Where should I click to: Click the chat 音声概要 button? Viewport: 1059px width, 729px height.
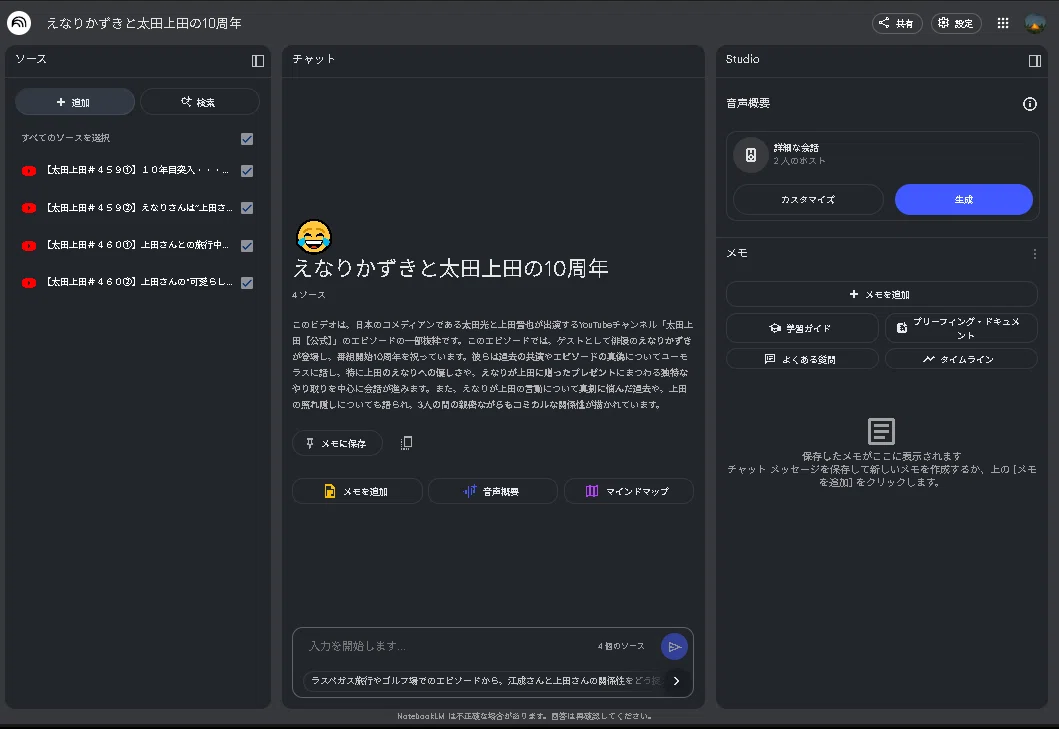[492, 491]
